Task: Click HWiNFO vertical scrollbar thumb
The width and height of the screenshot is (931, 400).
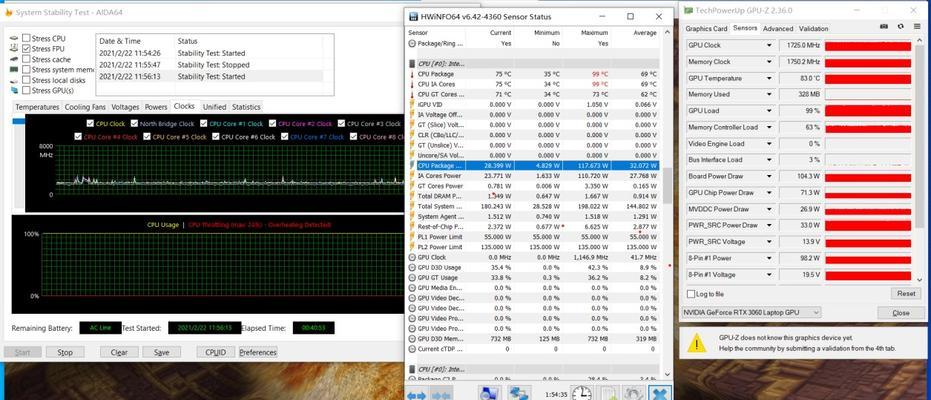Action: pyautogui.click(x=667, y=185)
